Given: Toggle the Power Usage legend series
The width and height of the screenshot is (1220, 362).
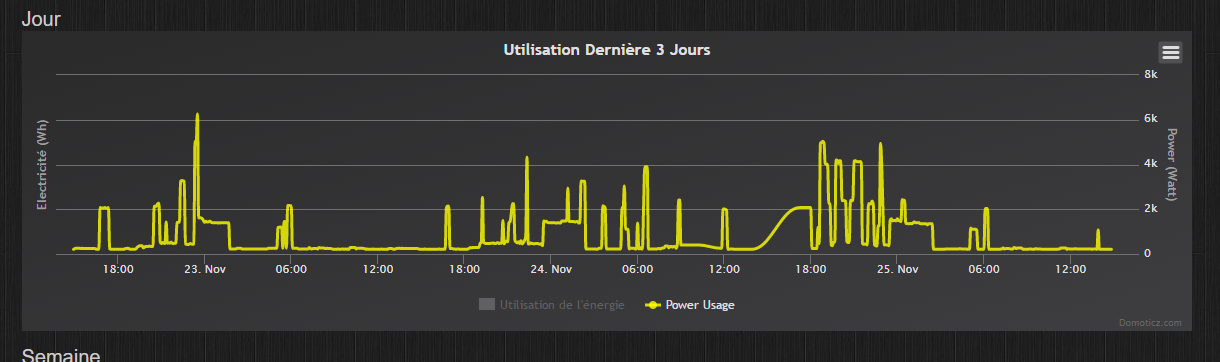Looking at the screenshot, I should click(690, 305).
